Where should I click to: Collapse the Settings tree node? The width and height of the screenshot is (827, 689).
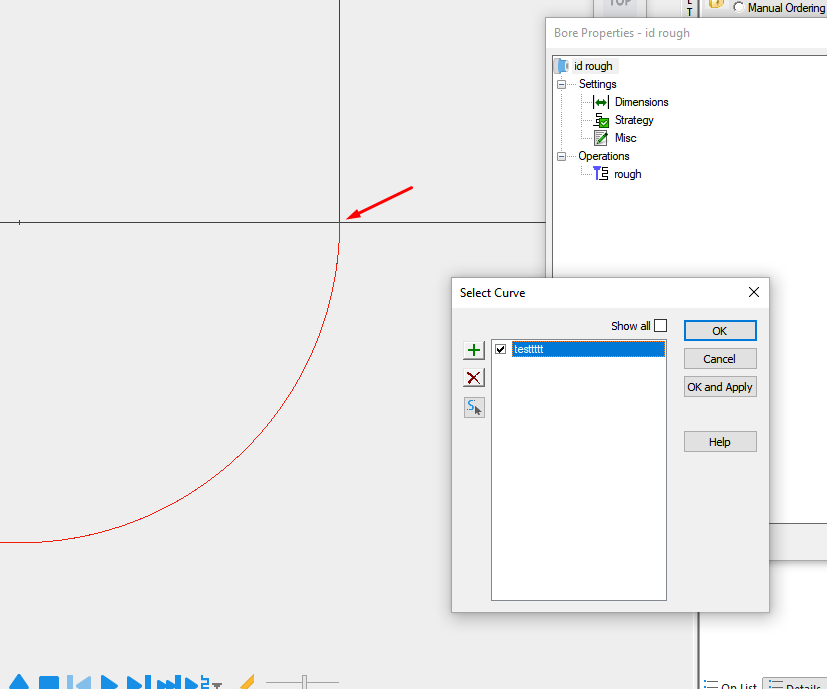tap(561, 83)
